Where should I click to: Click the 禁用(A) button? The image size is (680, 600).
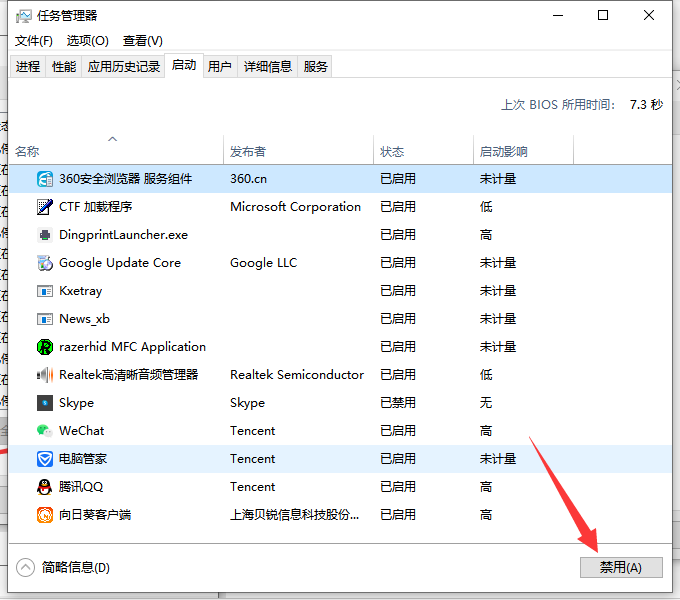click(621, 567)
